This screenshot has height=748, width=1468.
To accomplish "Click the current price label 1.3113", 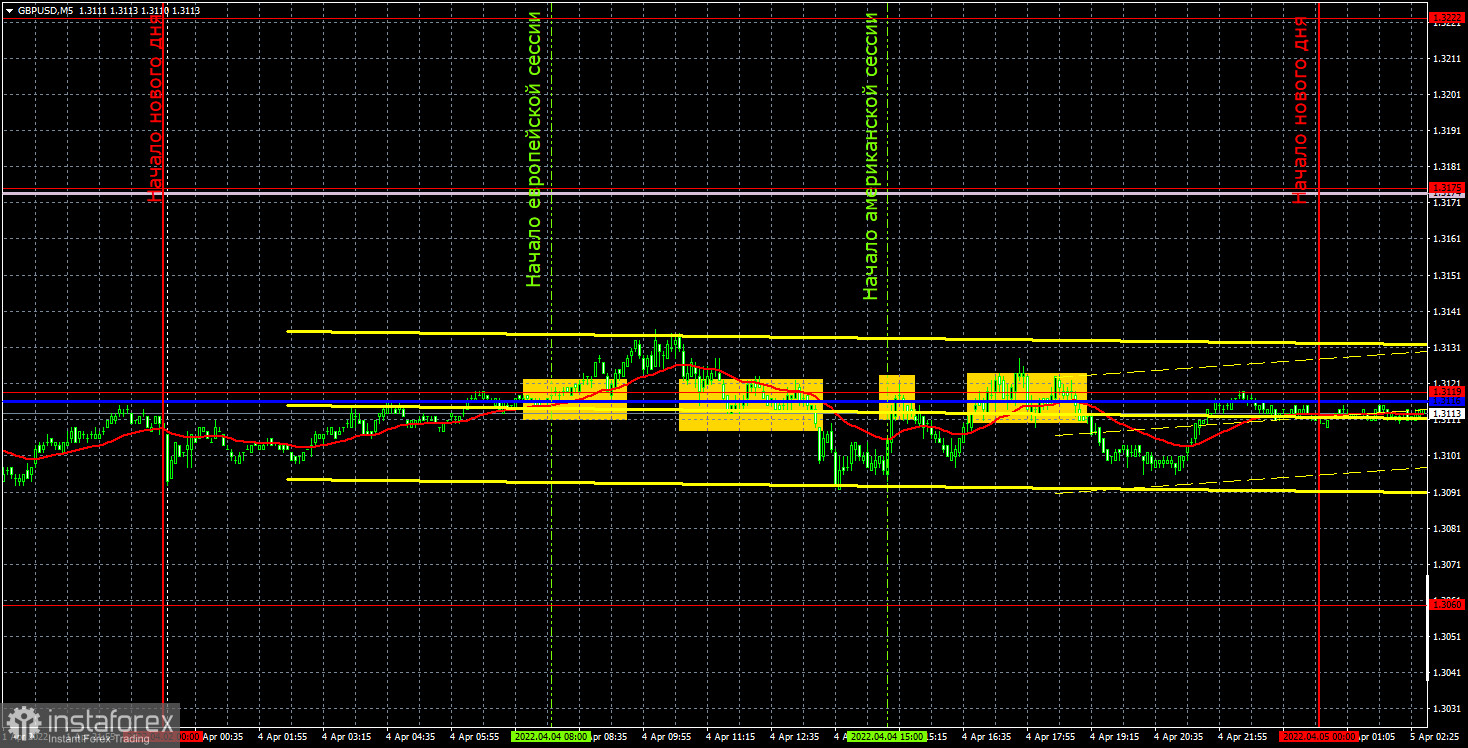I will pos(1447,413).
